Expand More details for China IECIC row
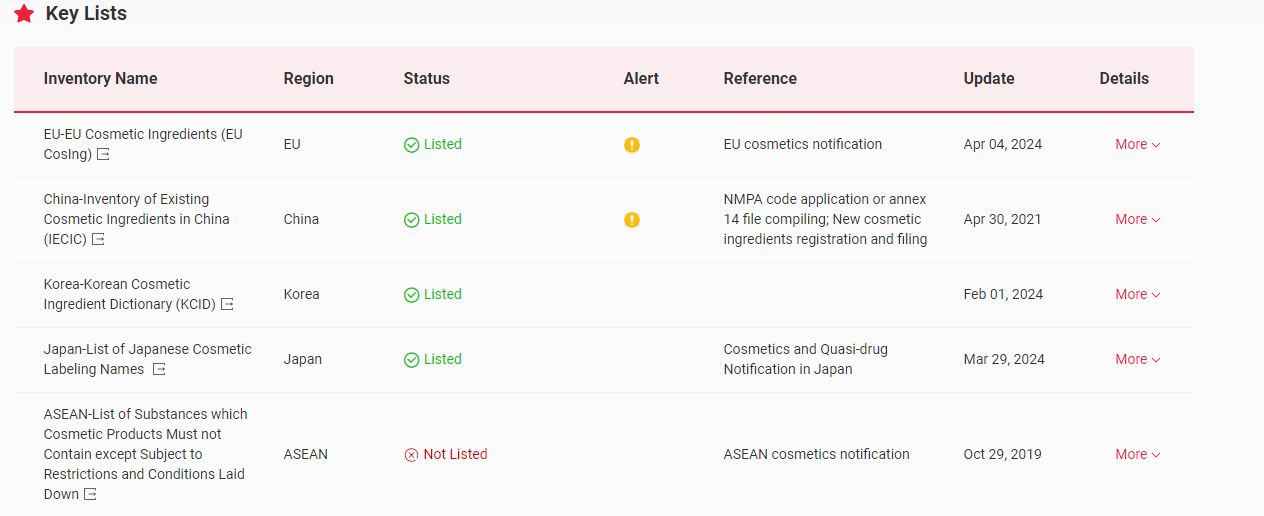The height and width of the screenshot is (516, 1264). click(1137, 219)
